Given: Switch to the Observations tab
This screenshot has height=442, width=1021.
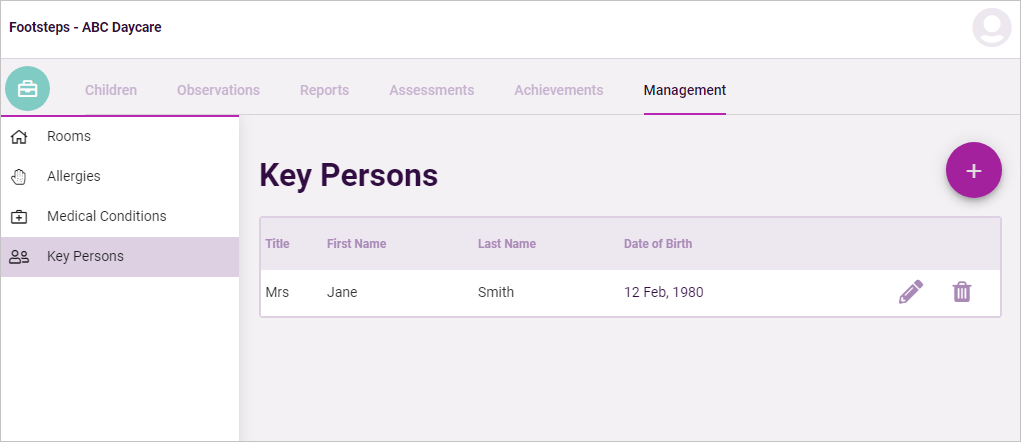Looking at the screenshot, I should pyautogui.click(x=218, y=90).
